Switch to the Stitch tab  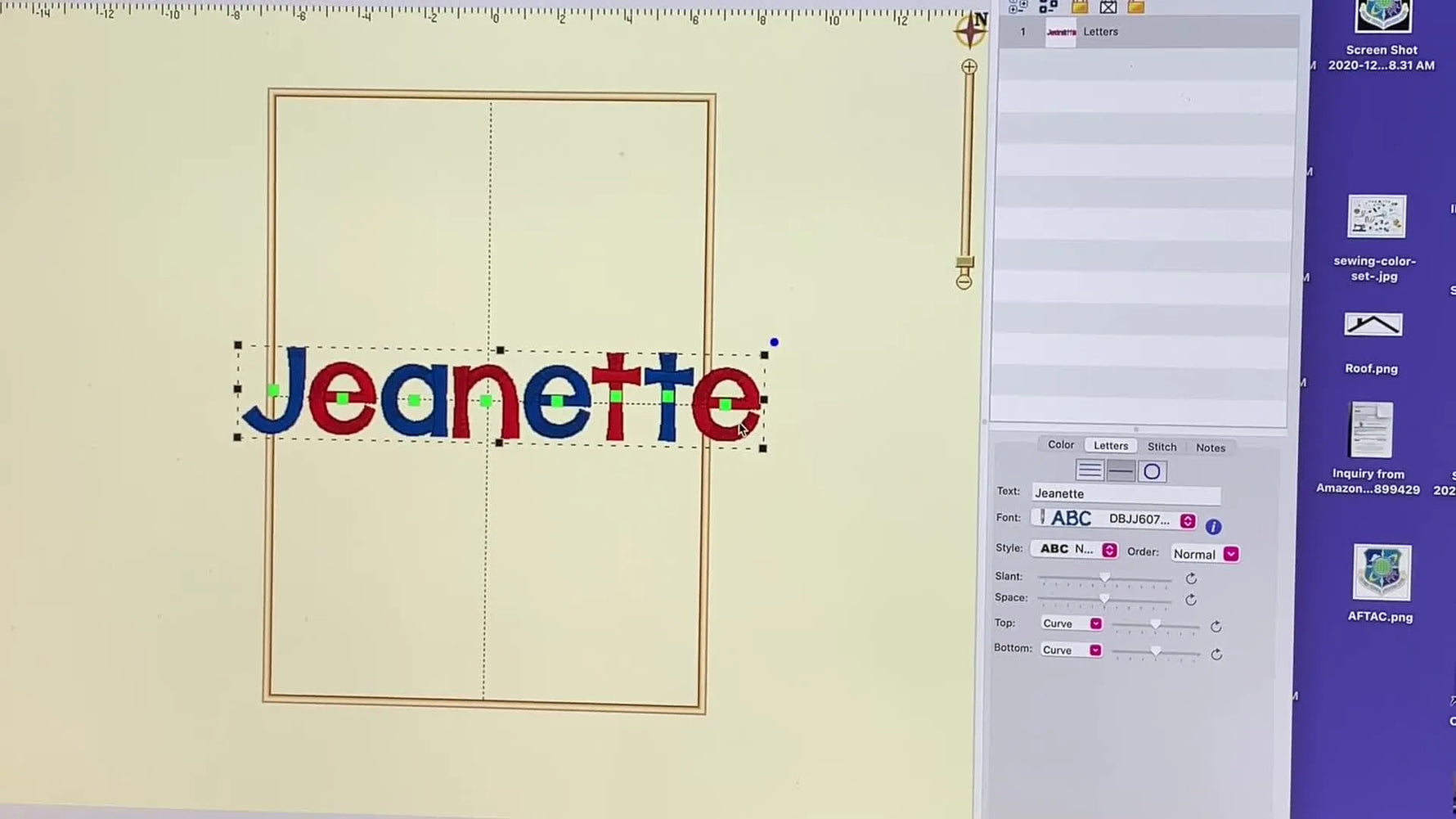point(1162,447)
